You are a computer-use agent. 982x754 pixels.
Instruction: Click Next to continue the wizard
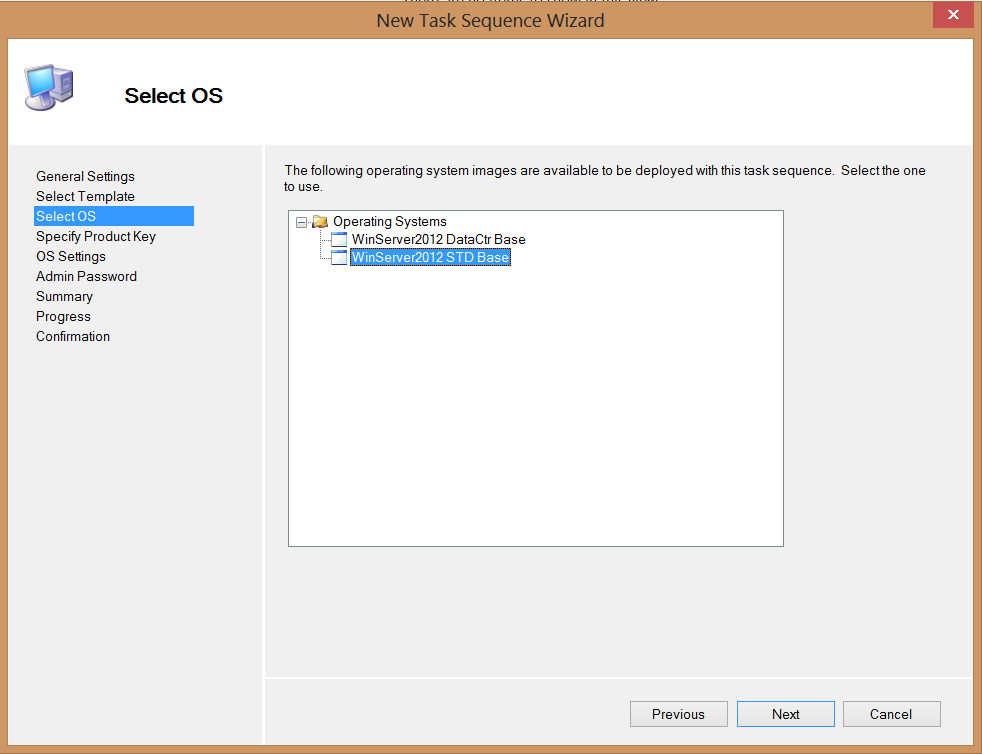(x=785, y=714)
